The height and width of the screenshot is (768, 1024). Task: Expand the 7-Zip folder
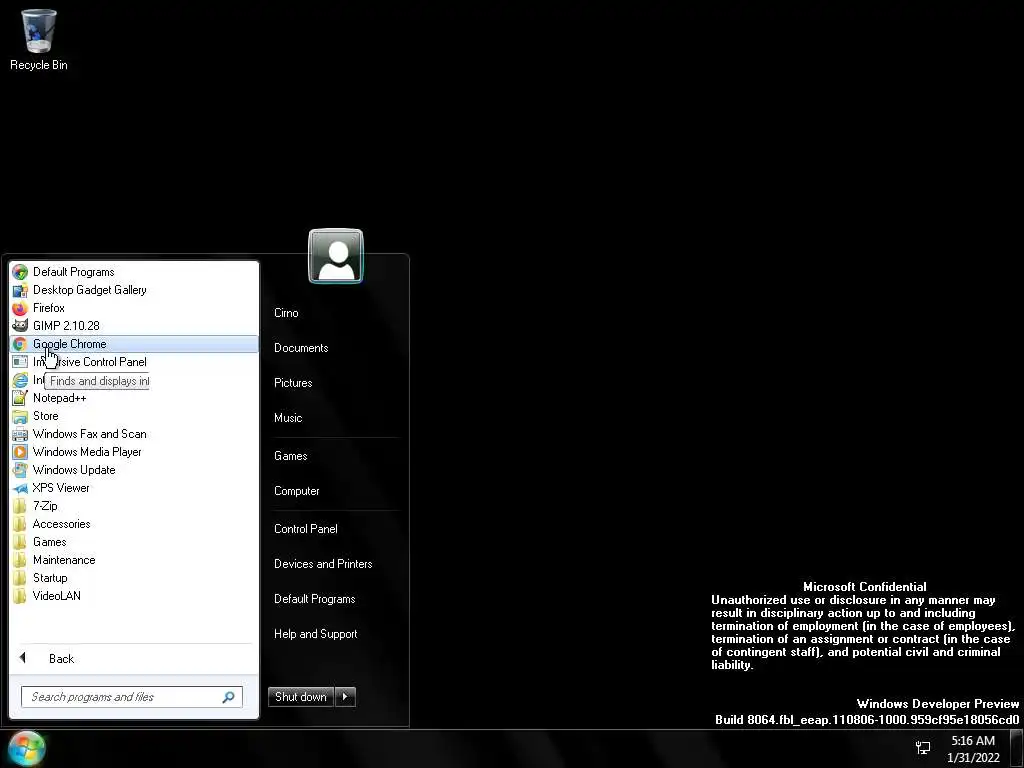(x=133, y=506)
